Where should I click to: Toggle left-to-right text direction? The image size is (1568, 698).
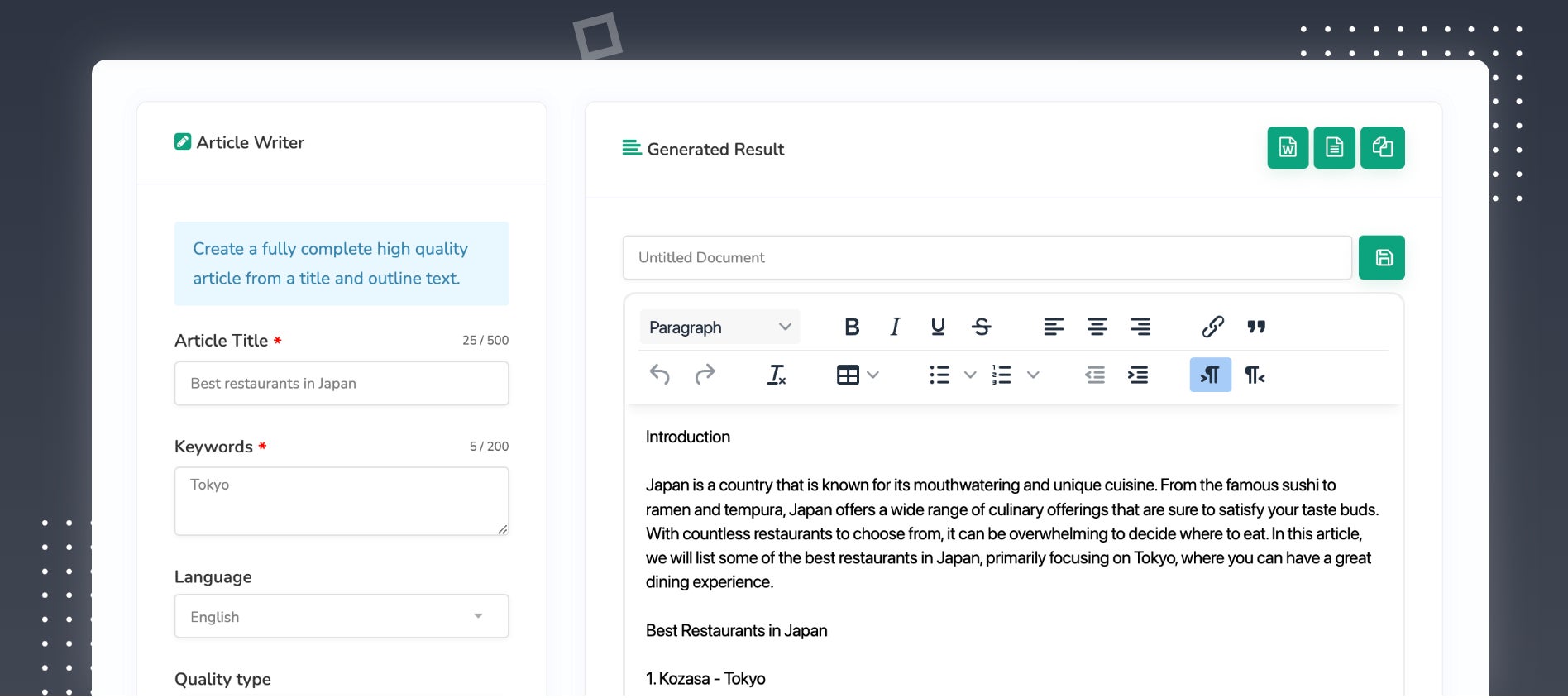point(1210,375)
